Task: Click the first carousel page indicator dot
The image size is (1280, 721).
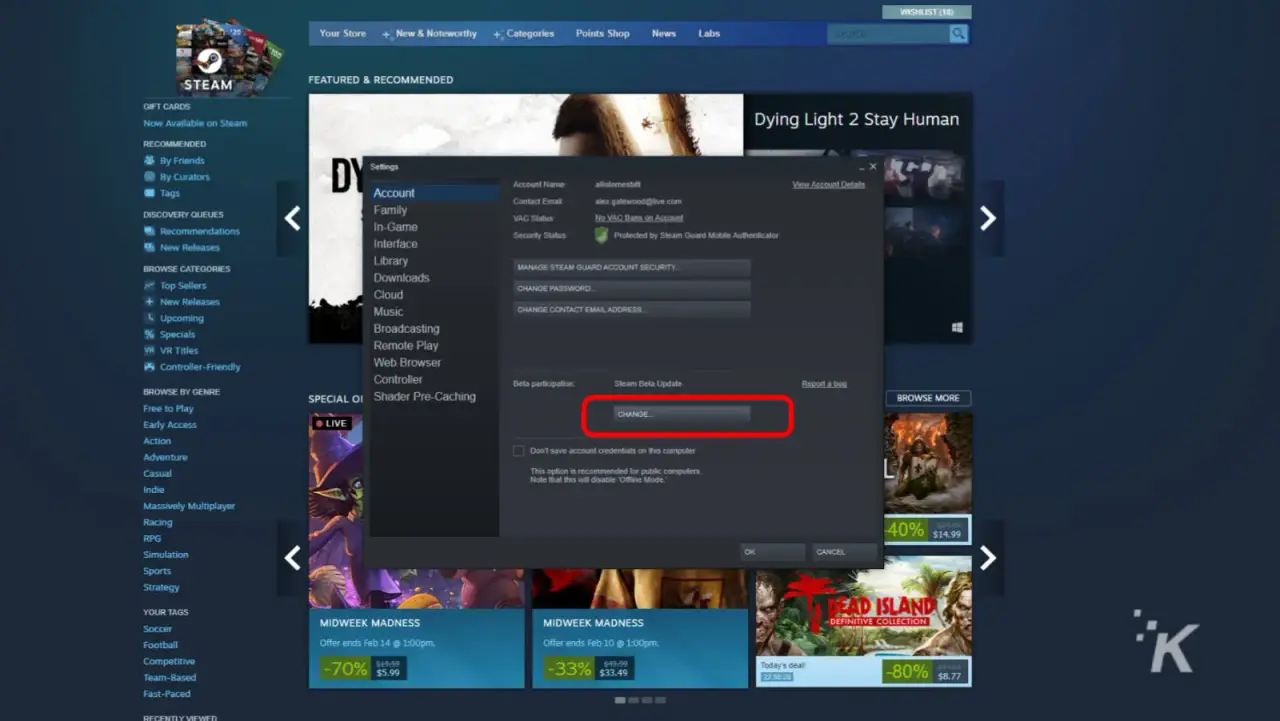Action: pos(620,700)
